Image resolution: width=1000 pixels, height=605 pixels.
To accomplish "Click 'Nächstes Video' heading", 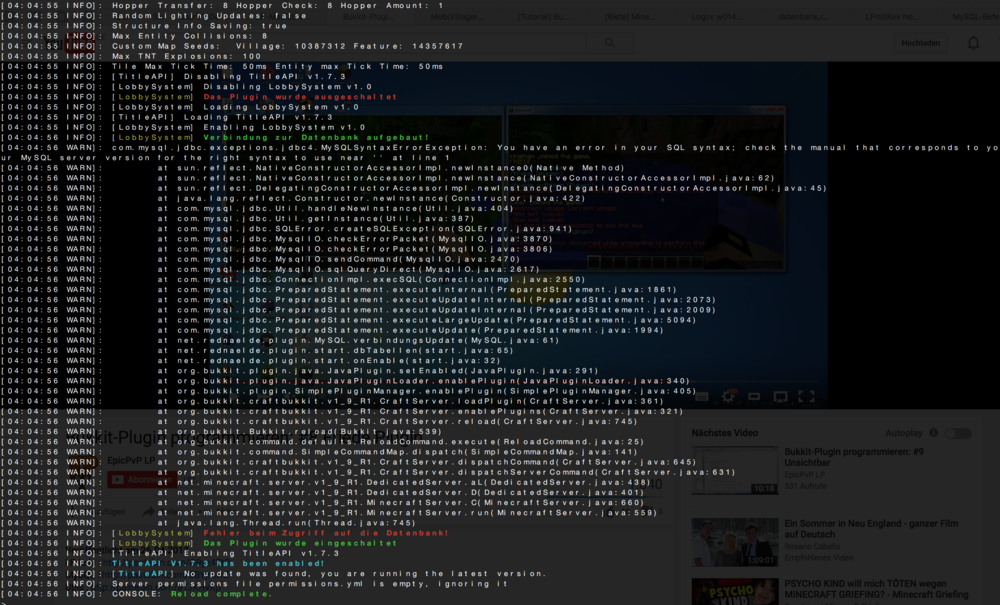I will coord(725,433).
